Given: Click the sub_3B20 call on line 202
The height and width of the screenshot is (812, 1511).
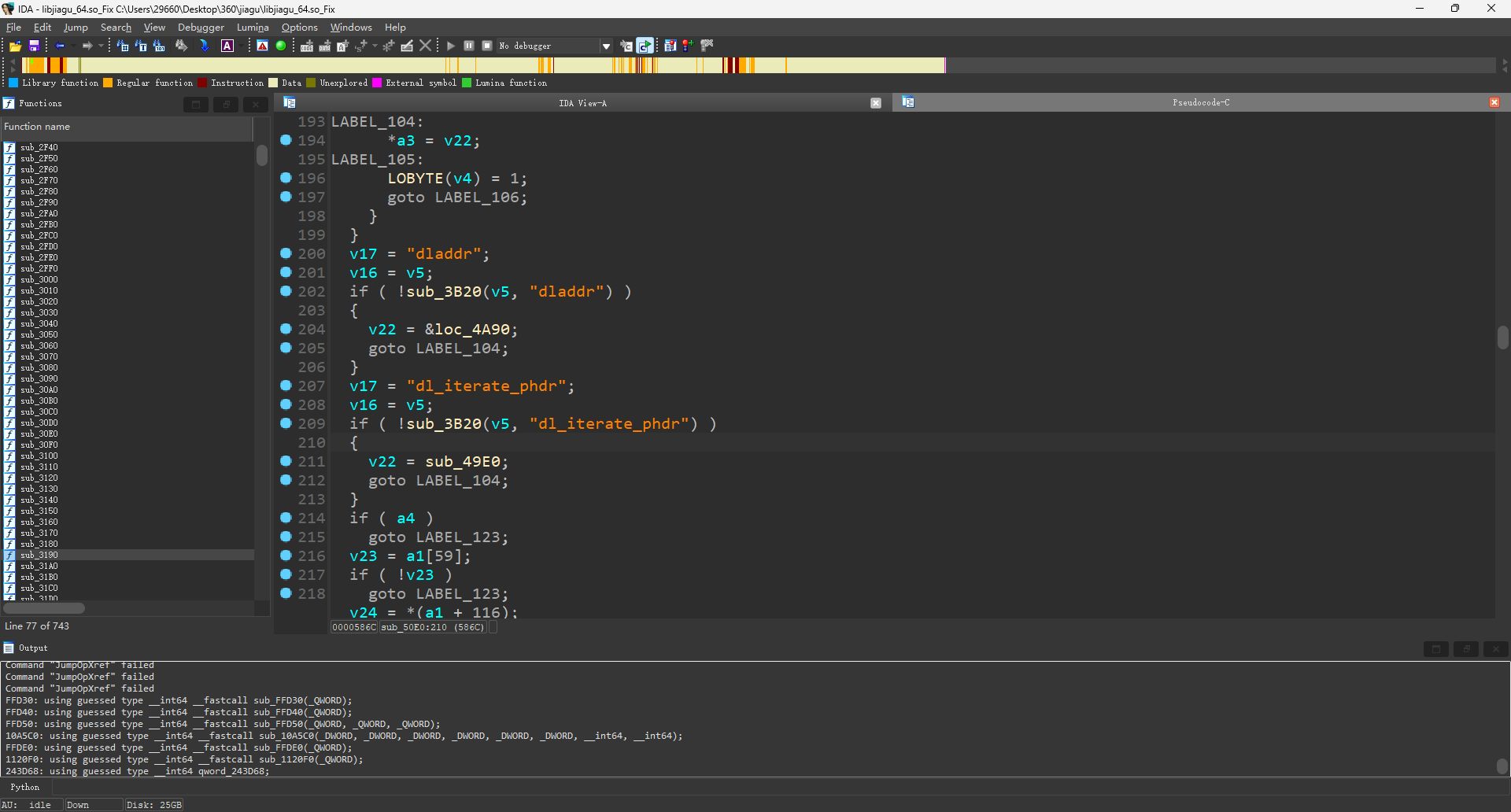Looking at the screenshot, I should pos(444,292).
